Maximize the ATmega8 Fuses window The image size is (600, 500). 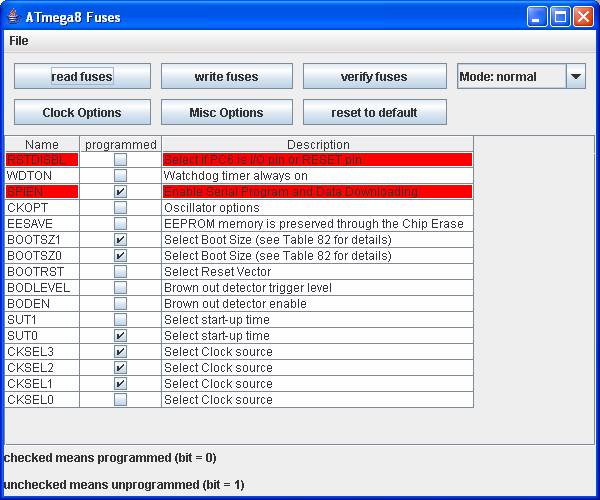pos(560,17)
